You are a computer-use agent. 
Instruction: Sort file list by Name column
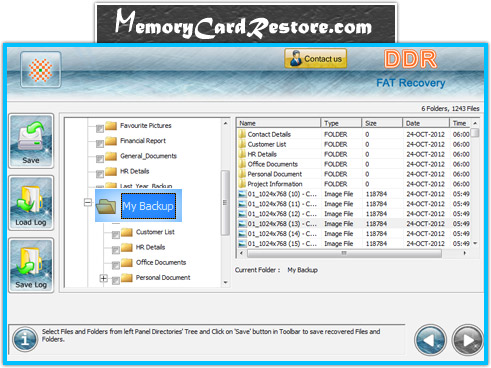pyautogui.click(x=279, y=123)
